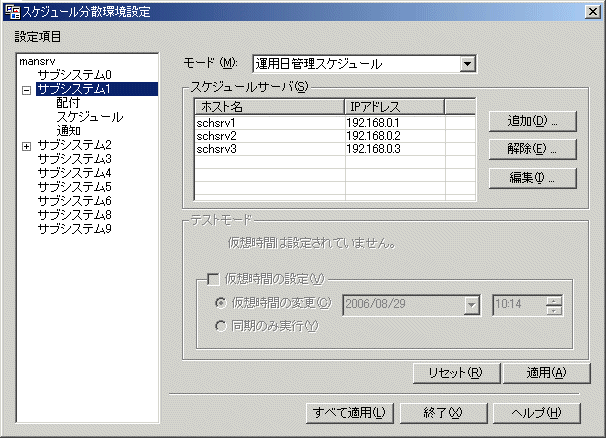
Task: Open help with ヘルプ(H) button
Action: (x=537, y=413)
